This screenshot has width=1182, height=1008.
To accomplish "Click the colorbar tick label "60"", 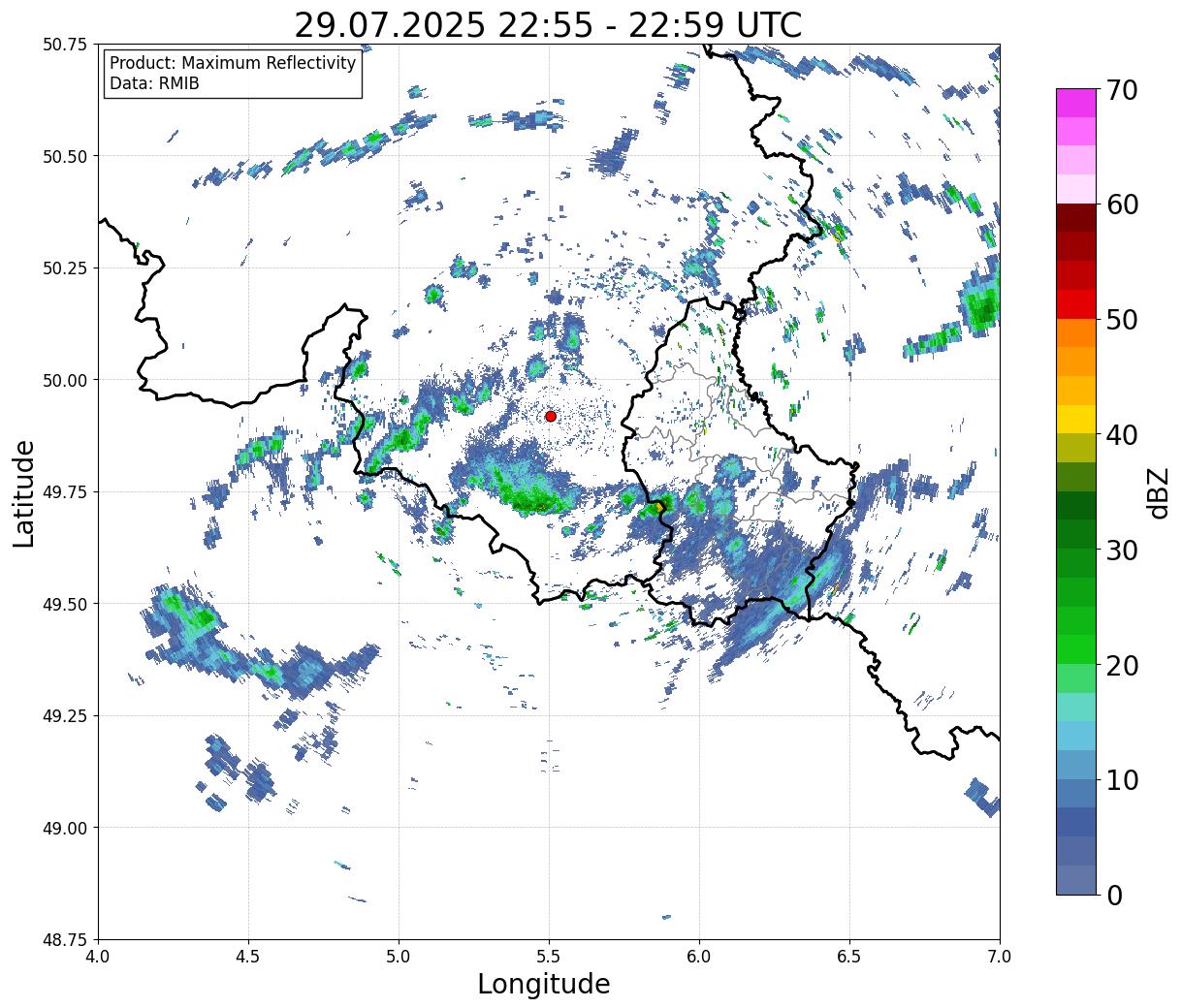I will [x=1123, y=205].
